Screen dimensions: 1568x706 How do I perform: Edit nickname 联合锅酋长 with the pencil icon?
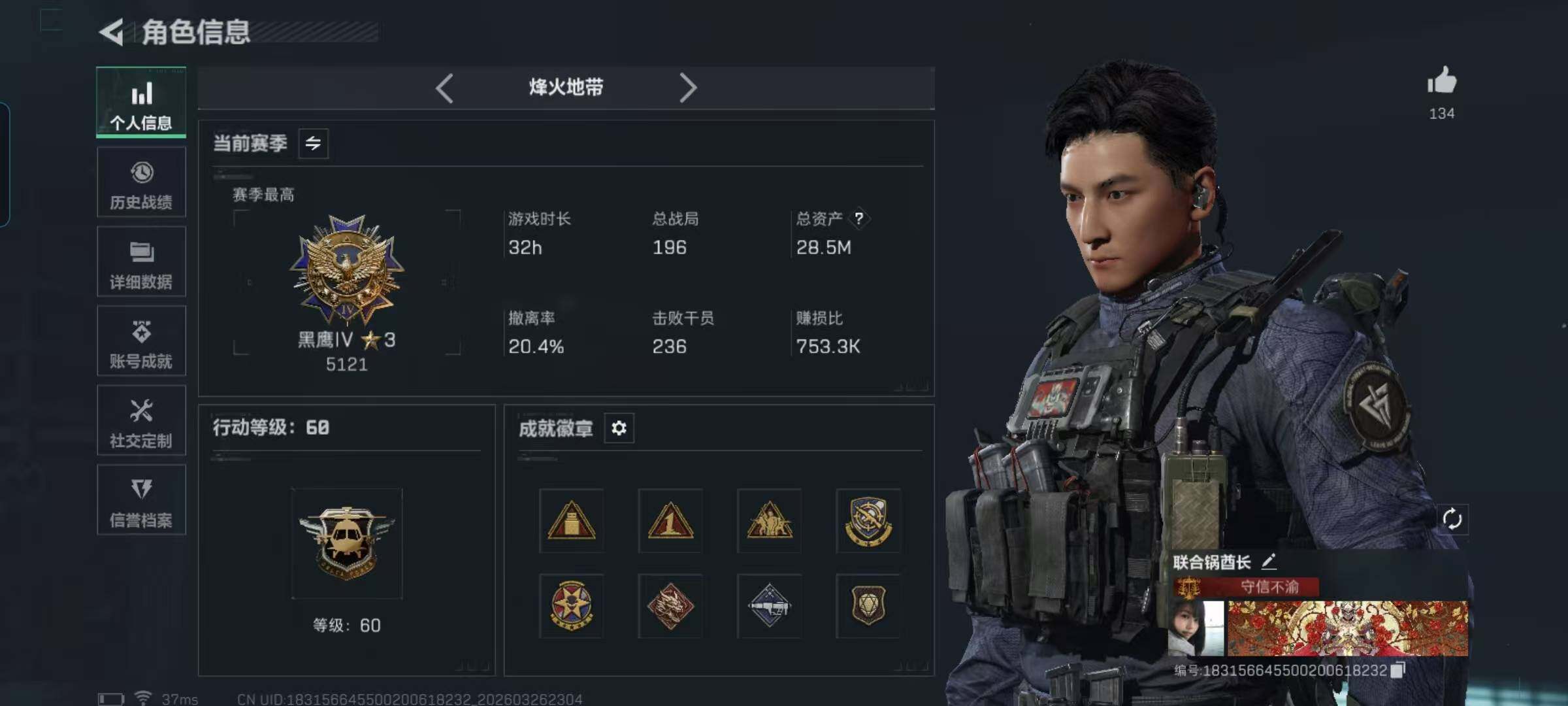pyautogui.click(x=1269, y=561)
